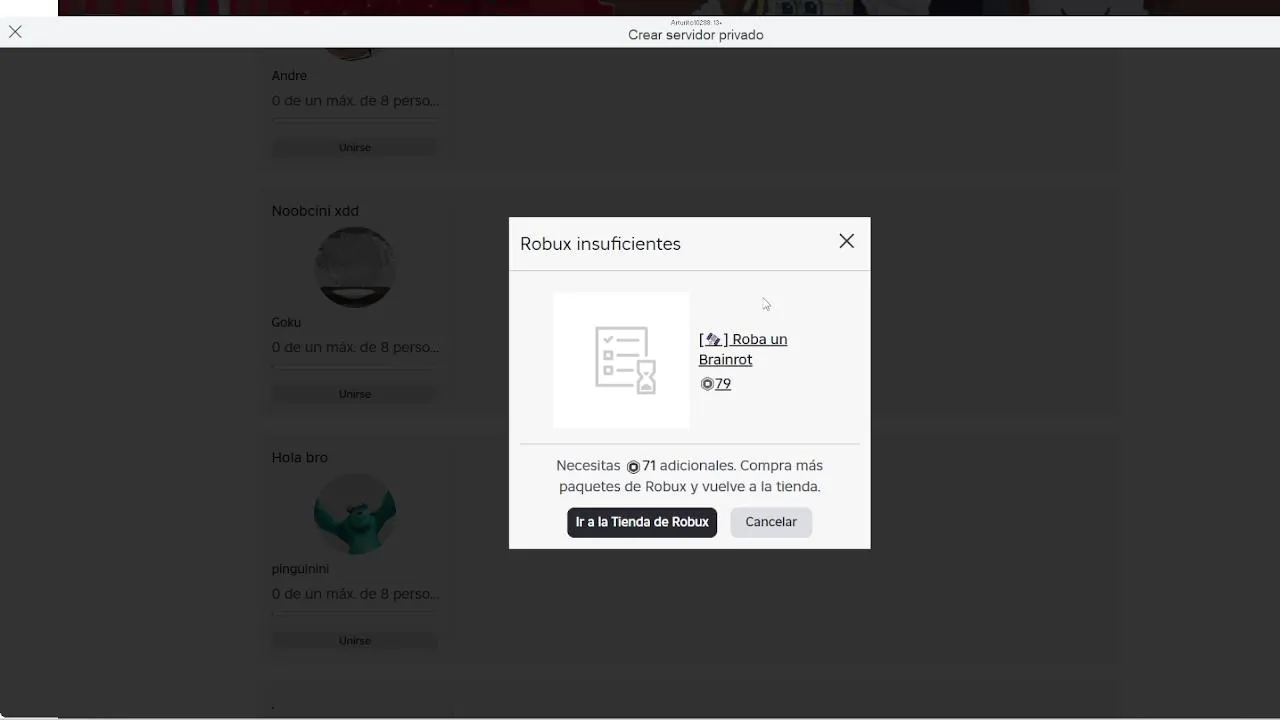The width and height of the screenshot is (1280, 720).
Task: Join the Noobcini xdd server with Unirse
Action: tap(355, 394)
